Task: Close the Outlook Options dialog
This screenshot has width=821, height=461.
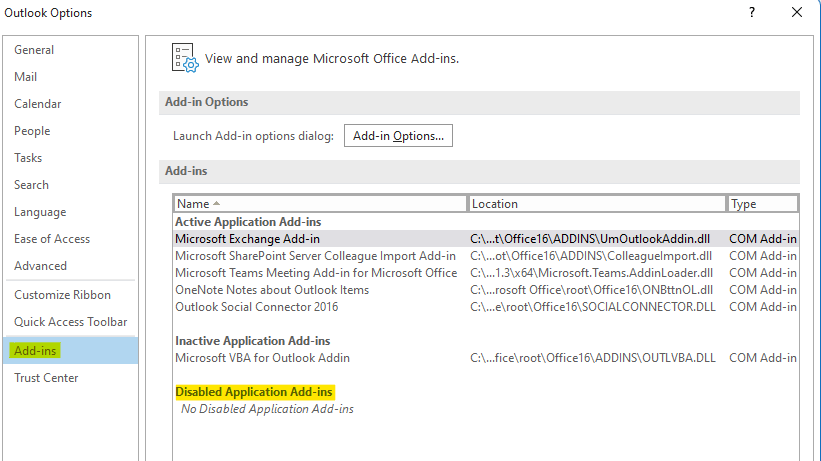Action: (796, 12)
